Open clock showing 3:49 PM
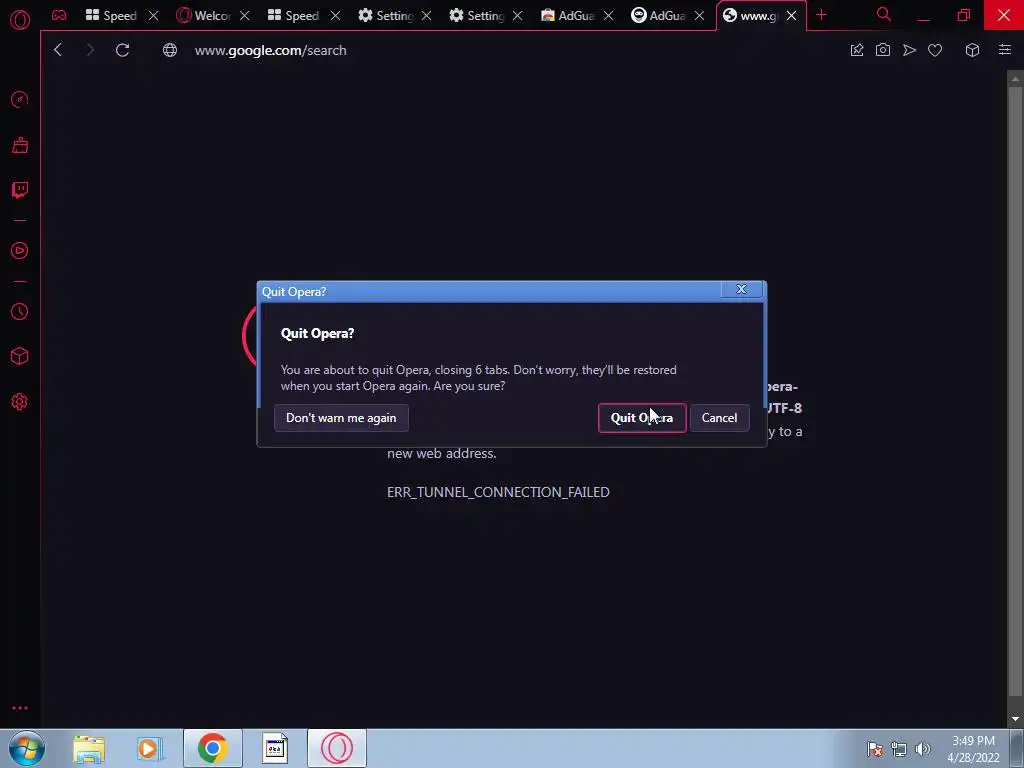Viewport: 1024px width, 768px height. point(973,749)
